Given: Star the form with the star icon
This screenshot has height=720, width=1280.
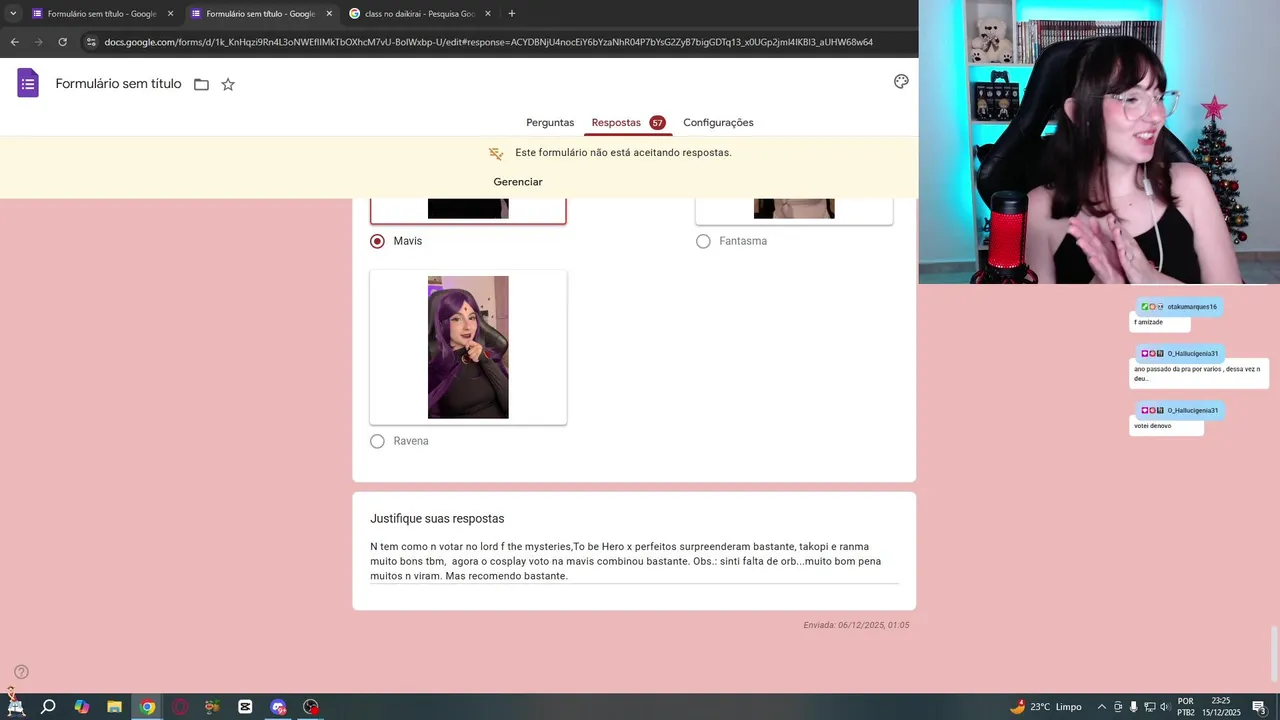Looking at the screenshot, I should tap(228, 84).
